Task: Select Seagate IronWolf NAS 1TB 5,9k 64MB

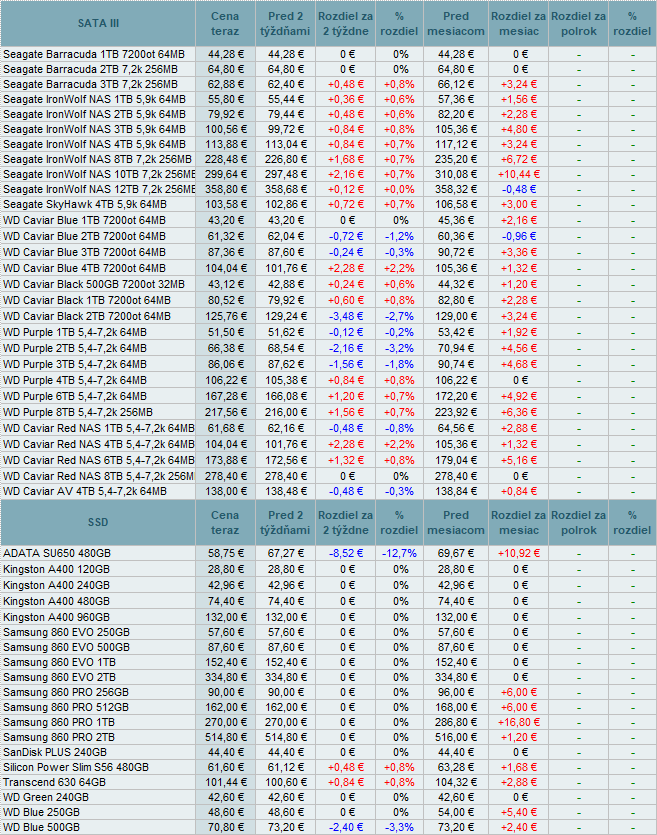Action: click(94, 99)
